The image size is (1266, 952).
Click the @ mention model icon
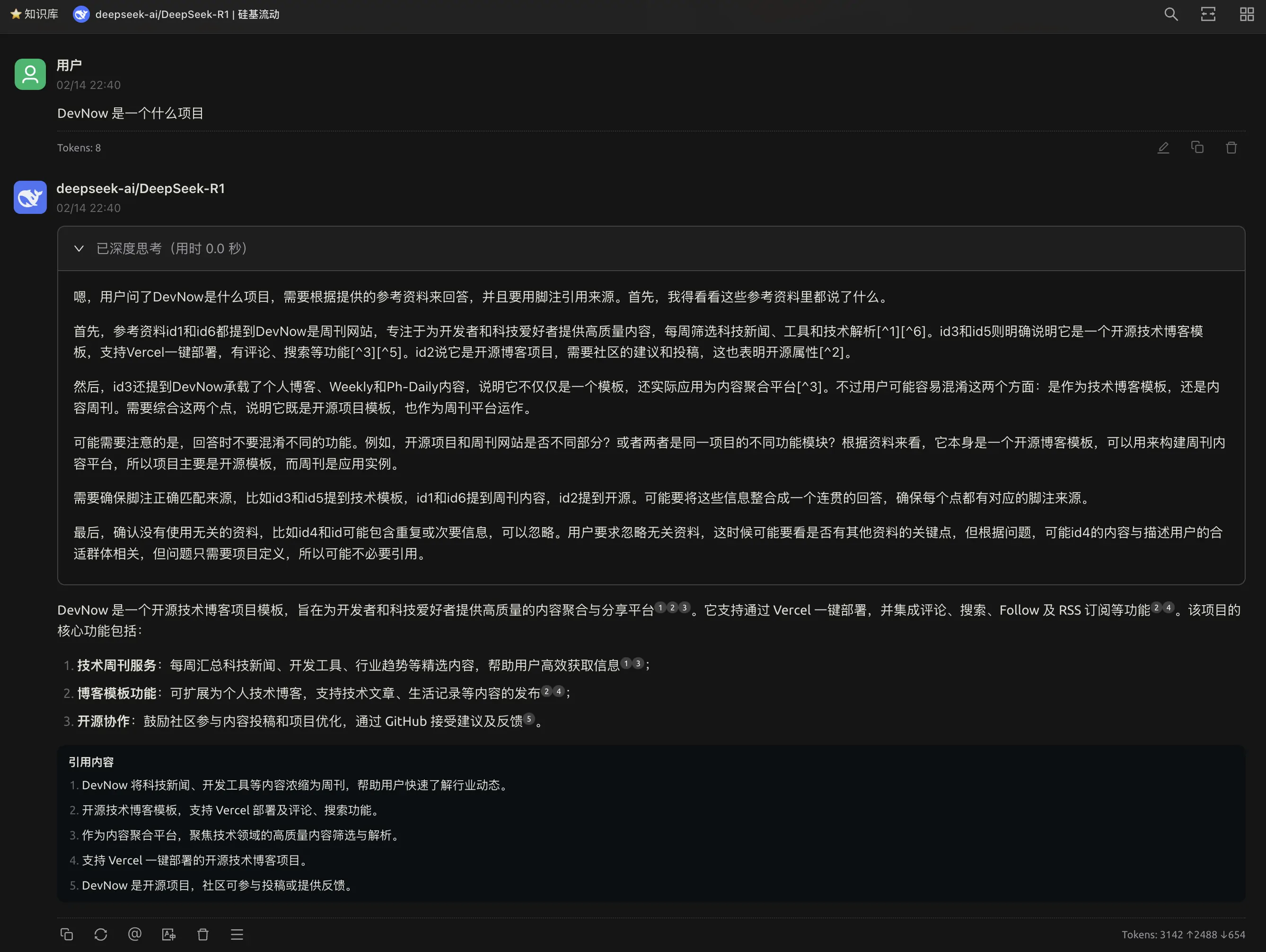pyautogui.click(x=134, y=934)
